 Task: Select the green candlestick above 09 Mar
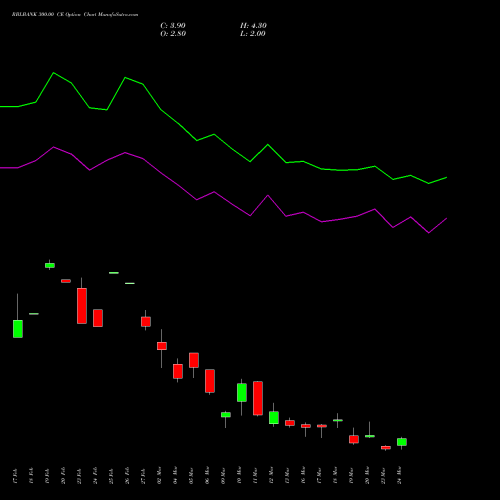click(226, 415)
